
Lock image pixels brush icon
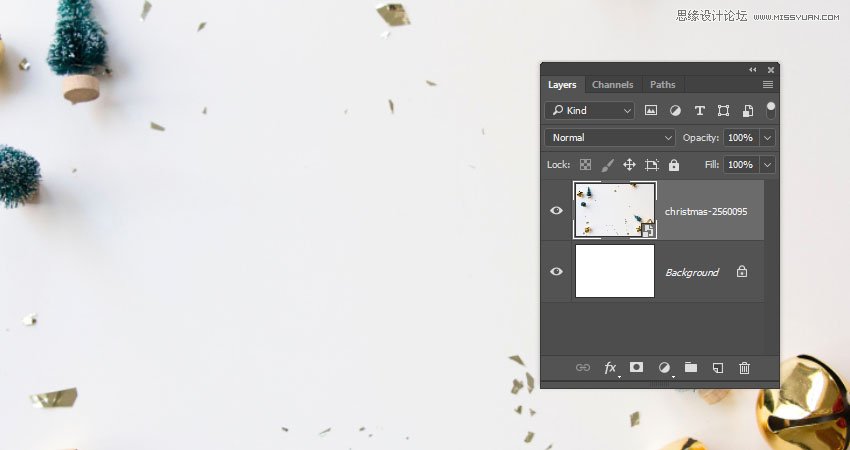point(607,165)
